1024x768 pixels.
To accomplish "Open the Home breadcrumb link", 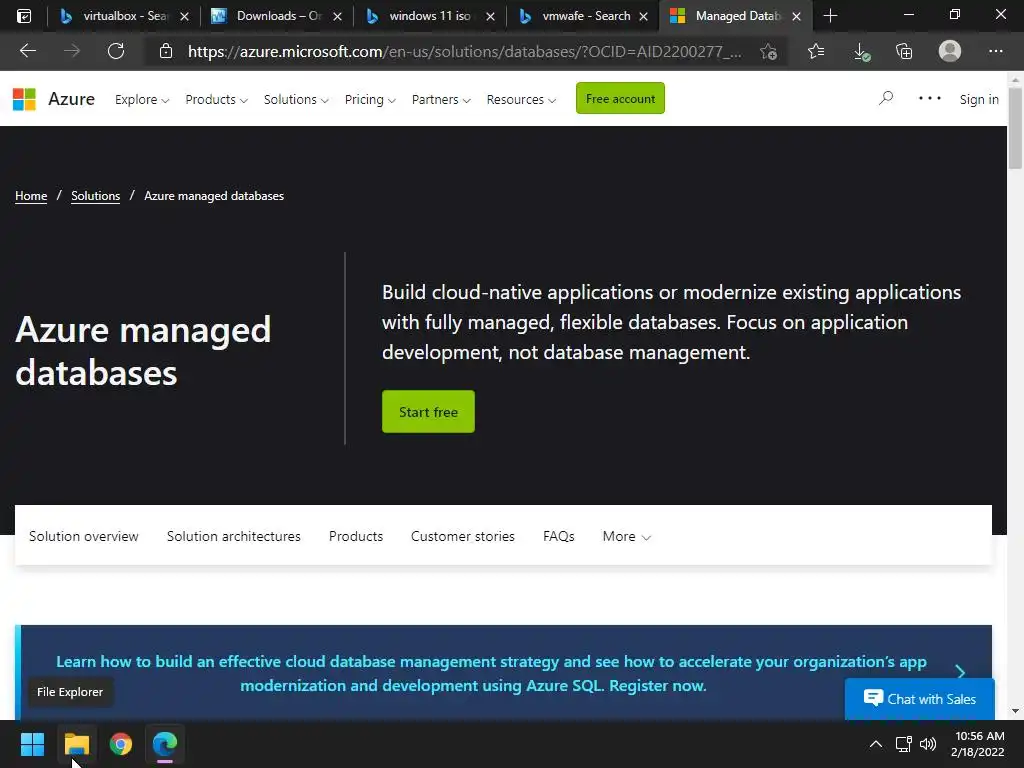I will click(31, 196).
